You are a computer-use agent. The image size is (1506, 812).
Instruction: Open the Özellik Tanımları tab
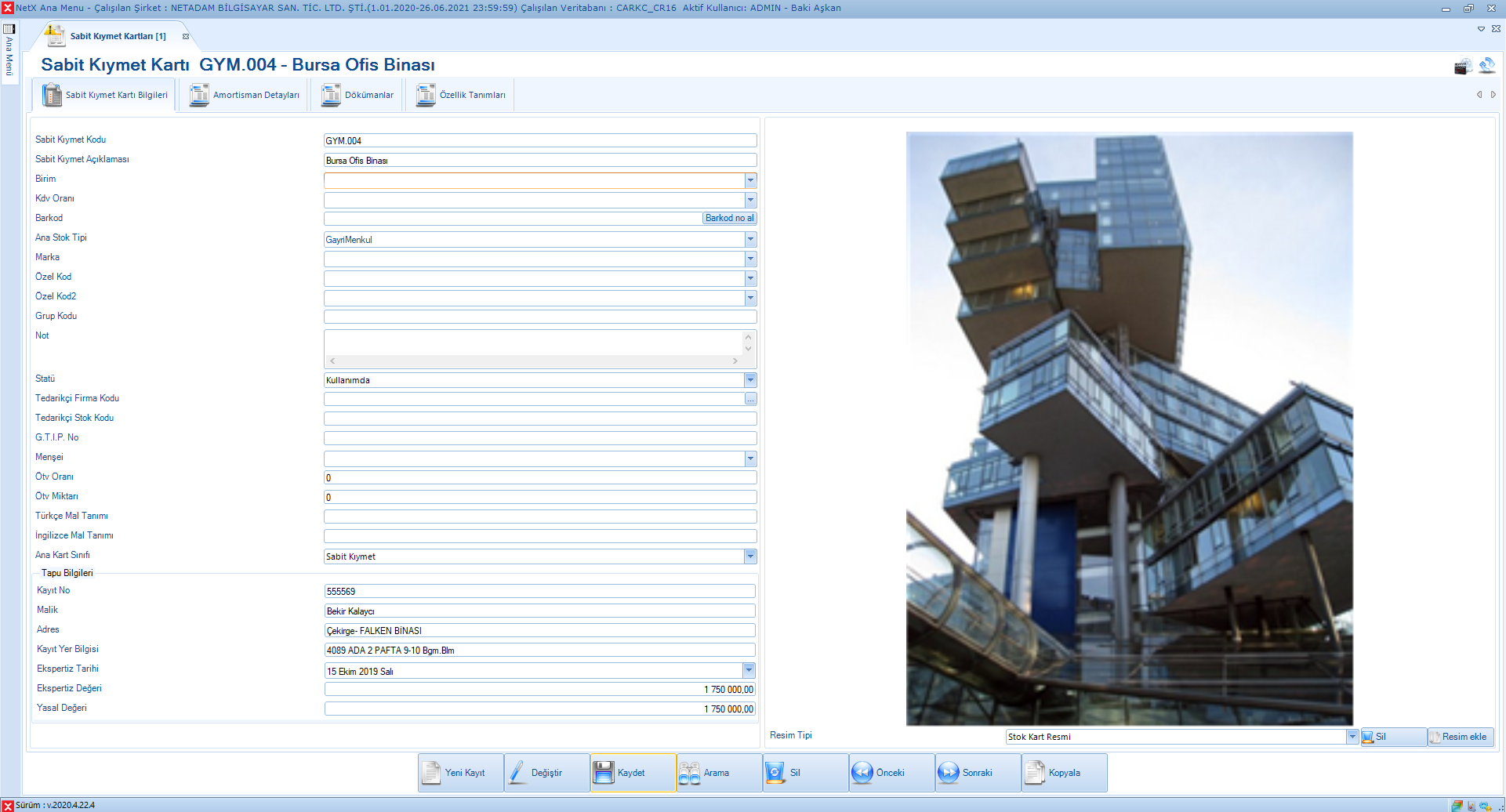[x=461, y=95]
